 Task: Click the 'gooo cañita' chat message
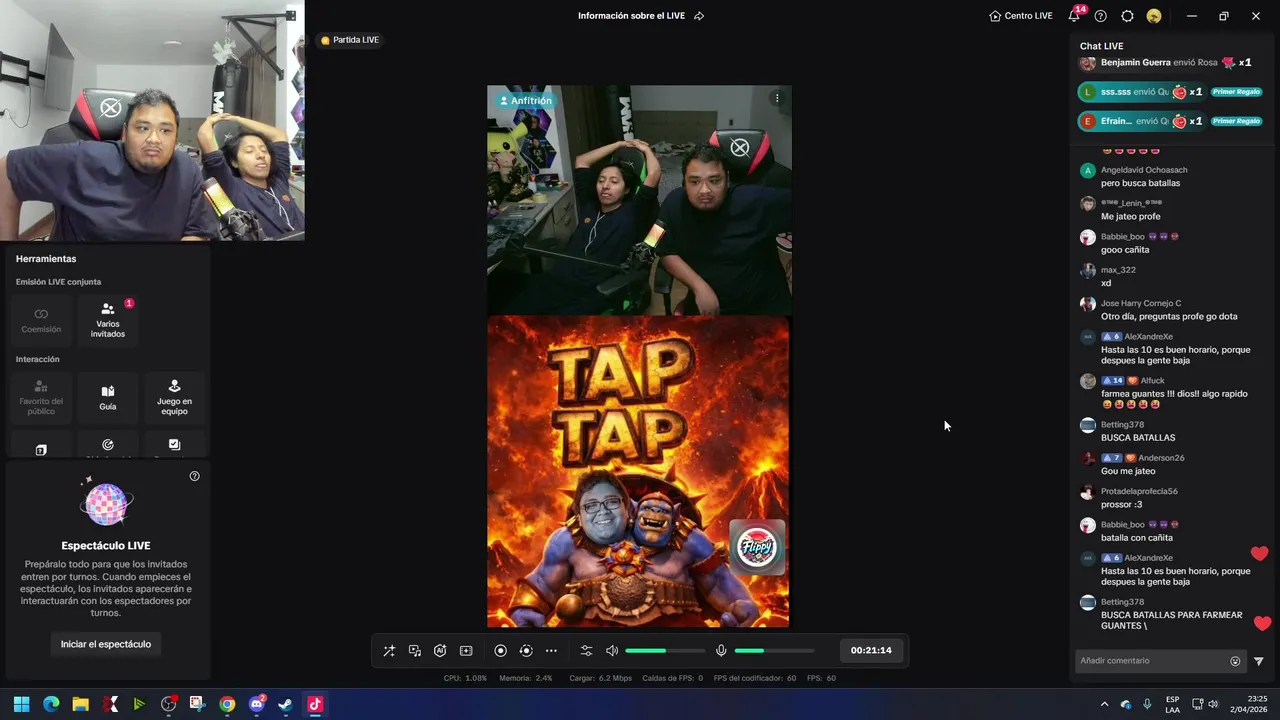1125,250
